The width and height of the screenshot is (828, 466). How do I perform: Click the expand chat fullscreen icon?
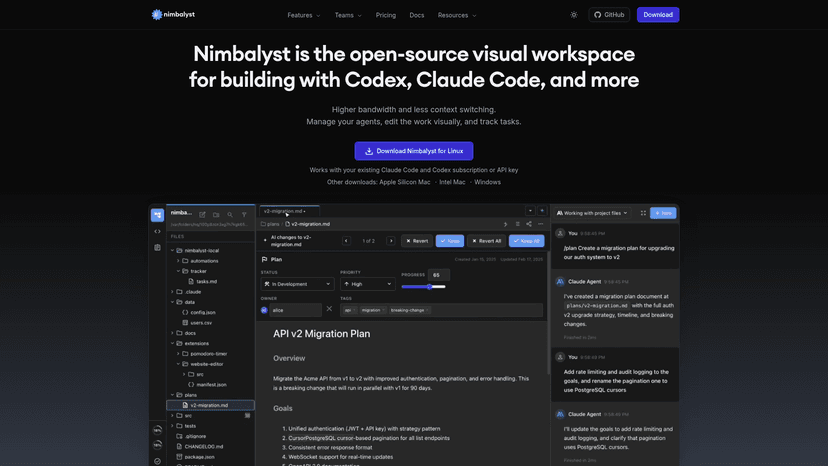[x=643, y=213]
